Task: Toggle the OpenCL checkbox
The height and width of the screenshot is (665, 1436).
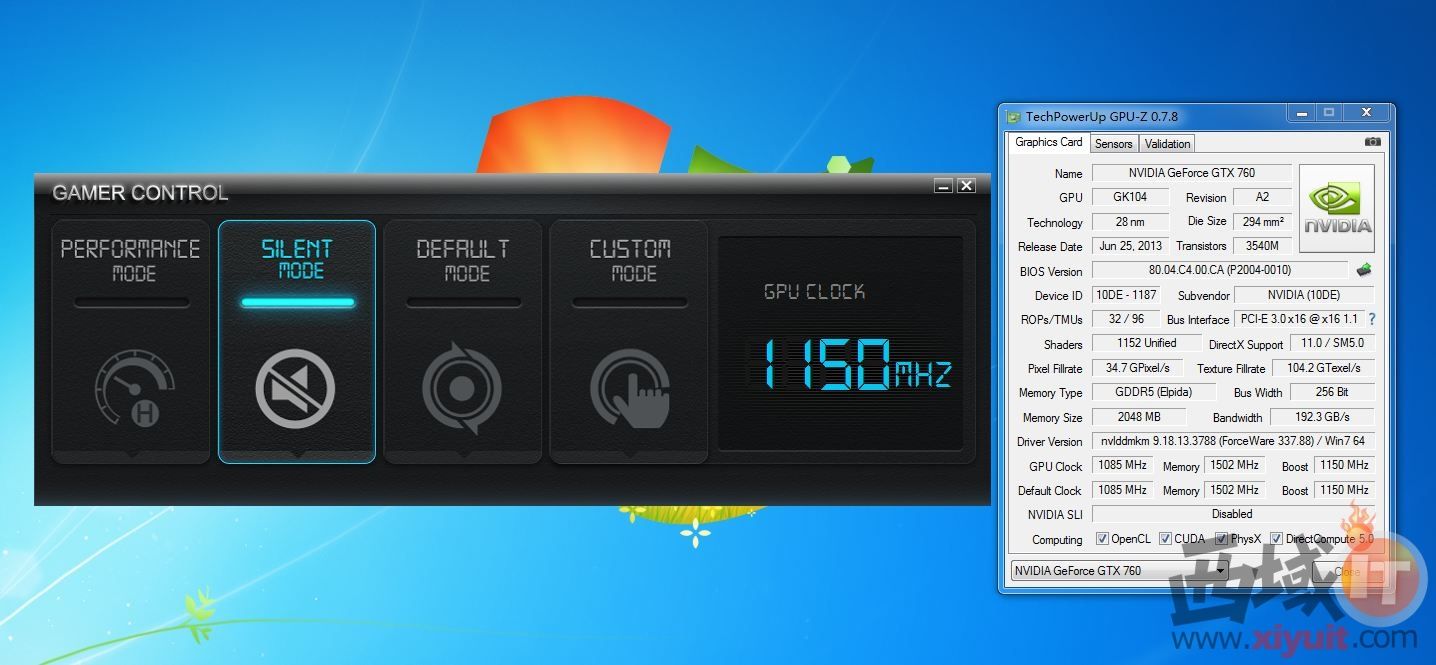Action: (1102, 538)
